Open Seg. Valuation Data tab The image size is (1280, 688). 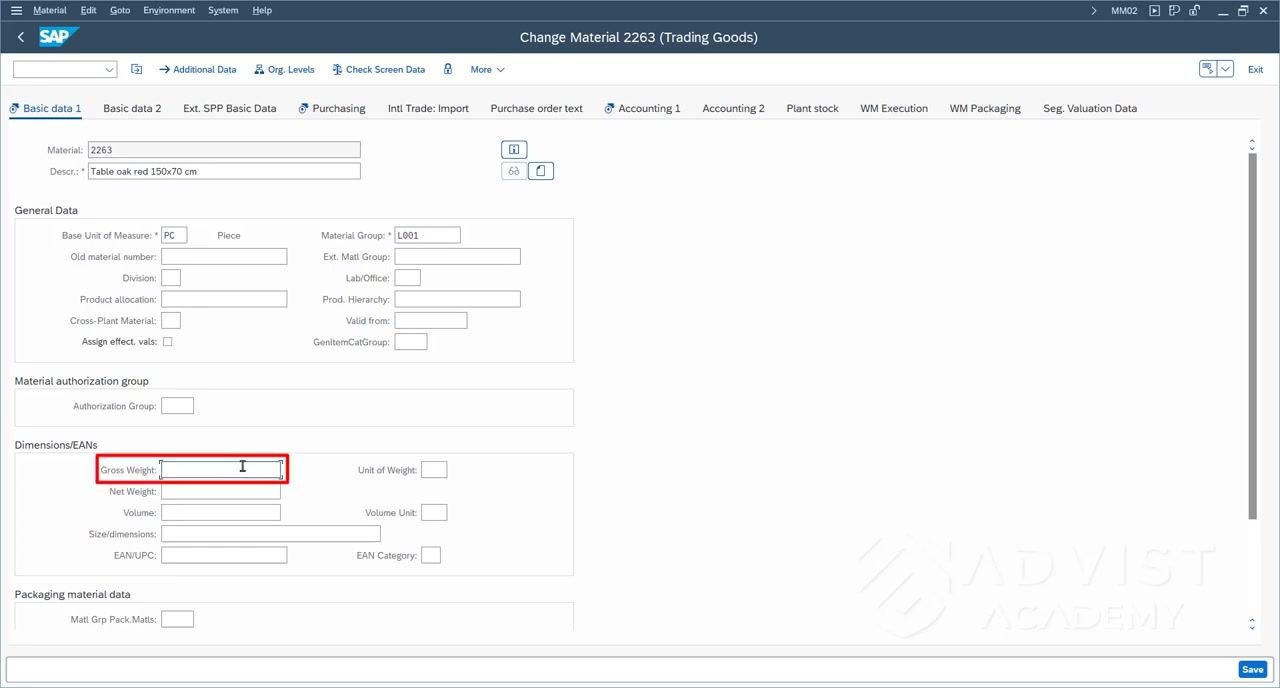1090,108
